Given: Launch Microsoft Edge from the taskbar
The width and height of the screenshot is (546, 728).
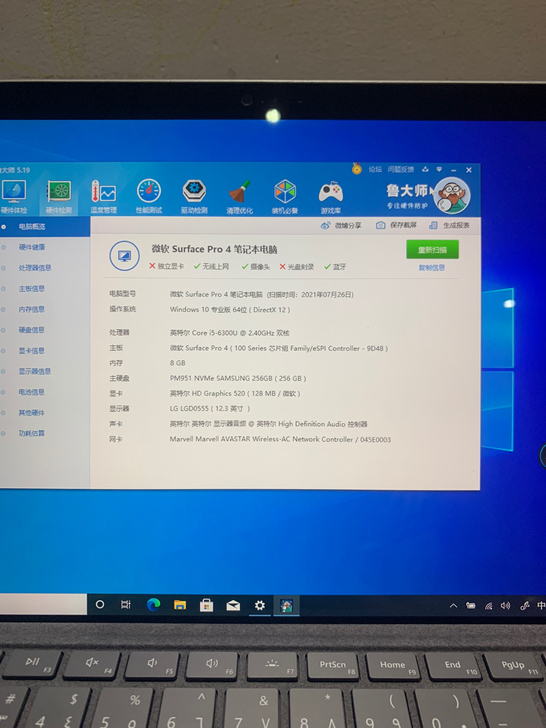Looking at the screenshot, I should click(x=153, y=604).
